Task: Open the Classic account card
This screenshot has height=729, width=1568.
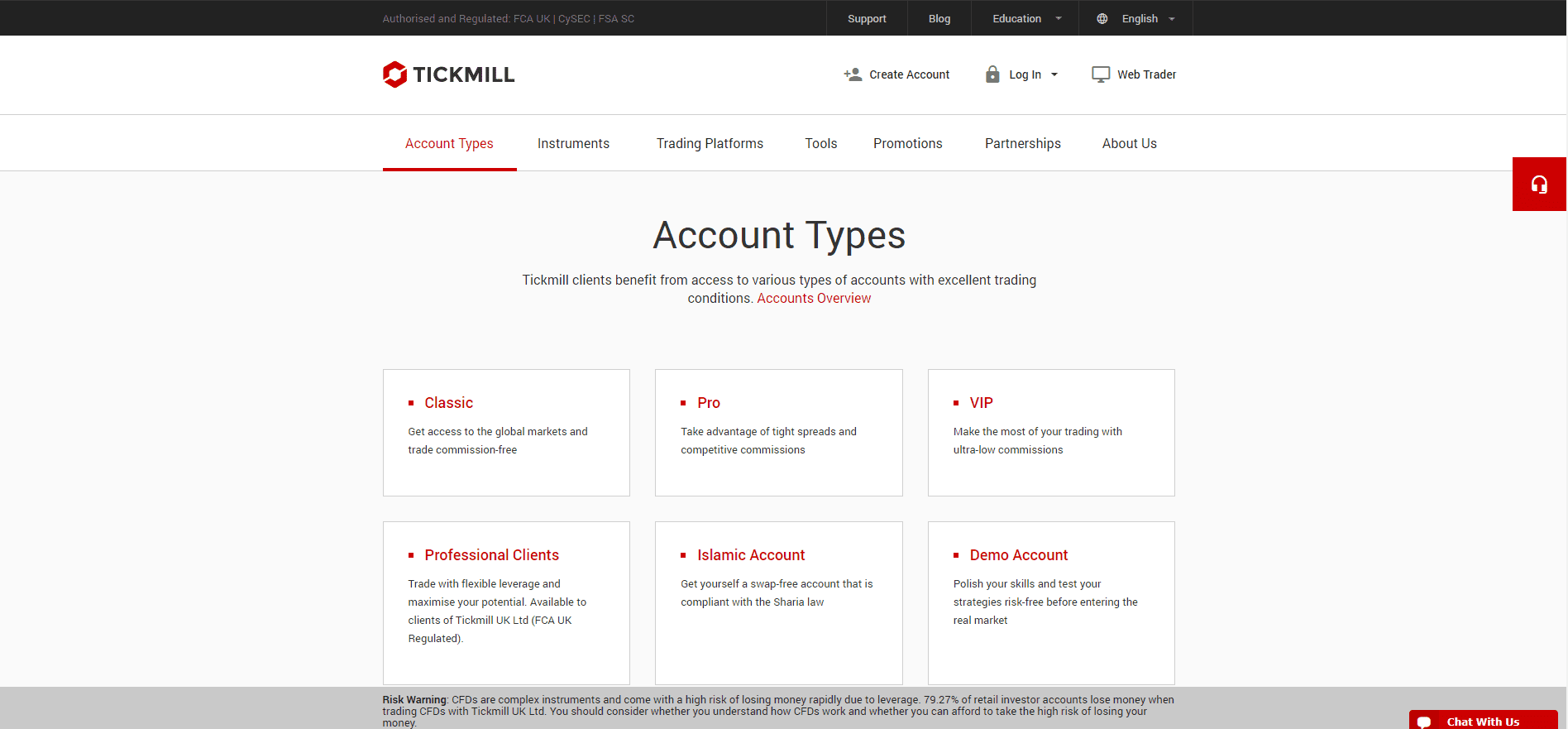Action: coord(506,433)
